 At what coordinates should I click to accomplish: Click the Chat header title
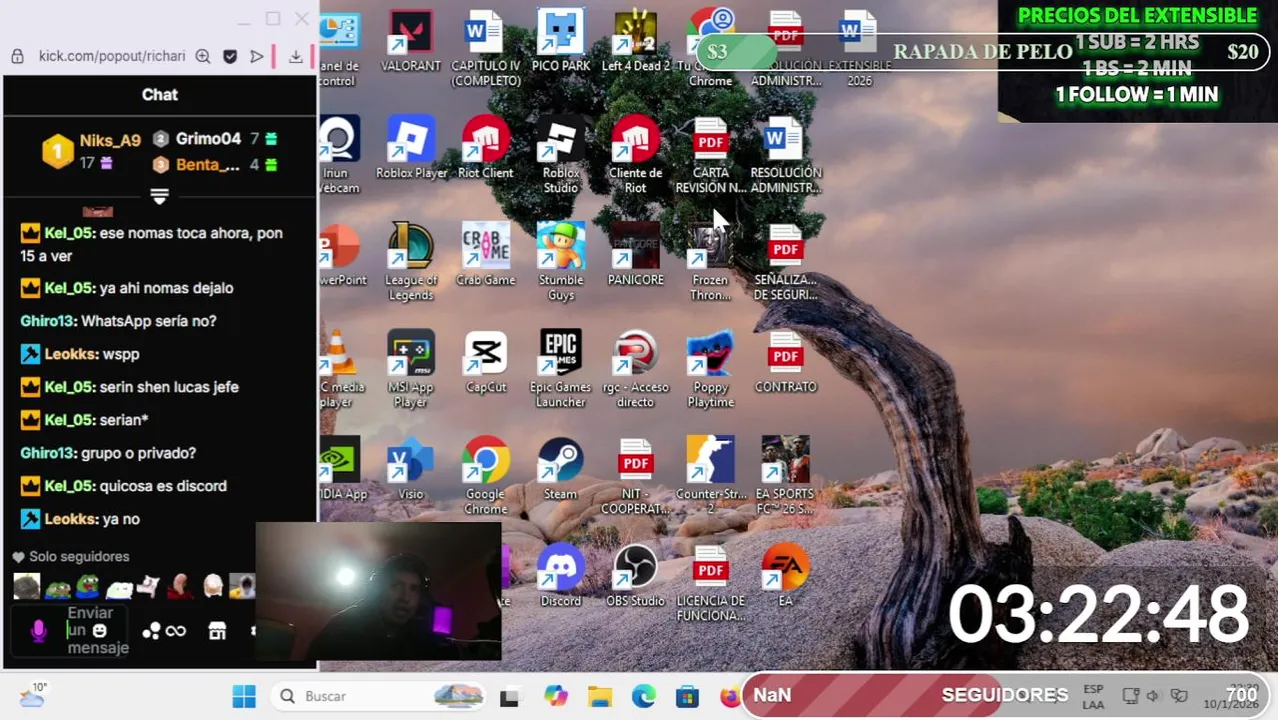160,94
